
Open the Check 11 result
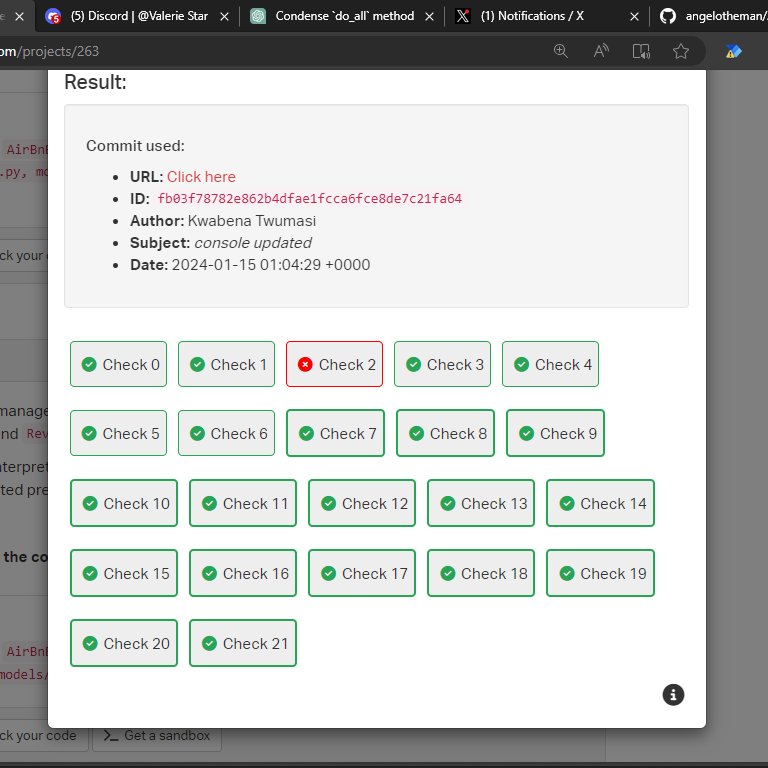click(x=243, y=503)
